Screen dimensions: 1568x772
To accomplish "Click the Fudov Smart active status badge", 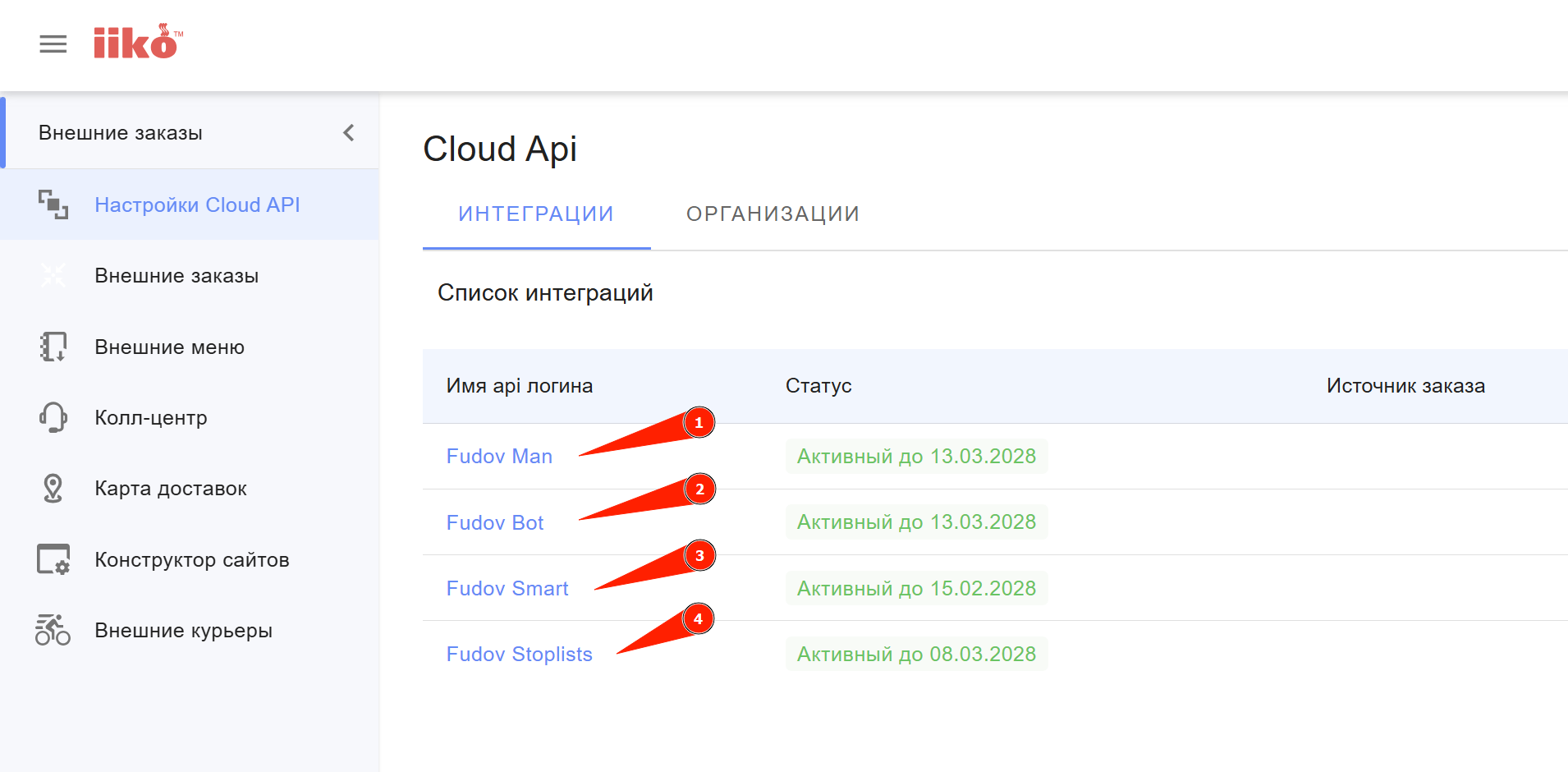I will point(916,589).
